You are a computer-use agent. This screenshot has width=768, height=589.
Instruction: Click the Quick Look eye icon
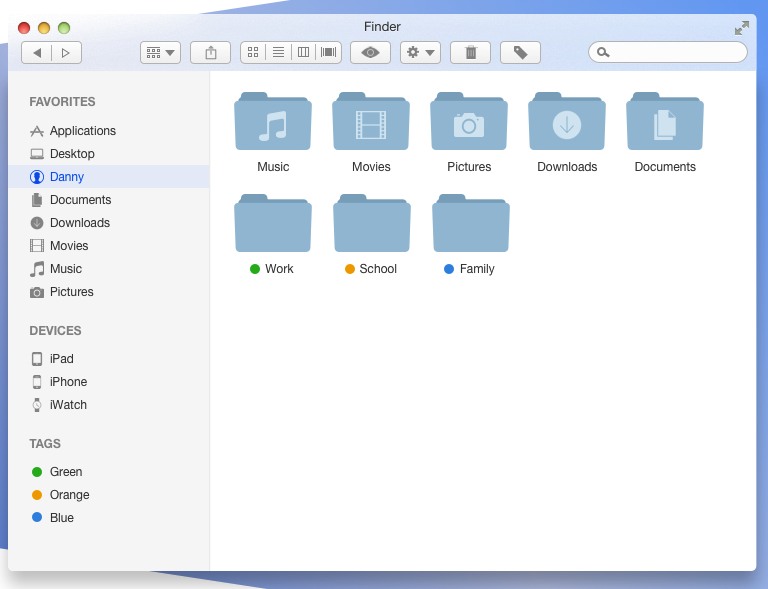(x=370, y=52)
